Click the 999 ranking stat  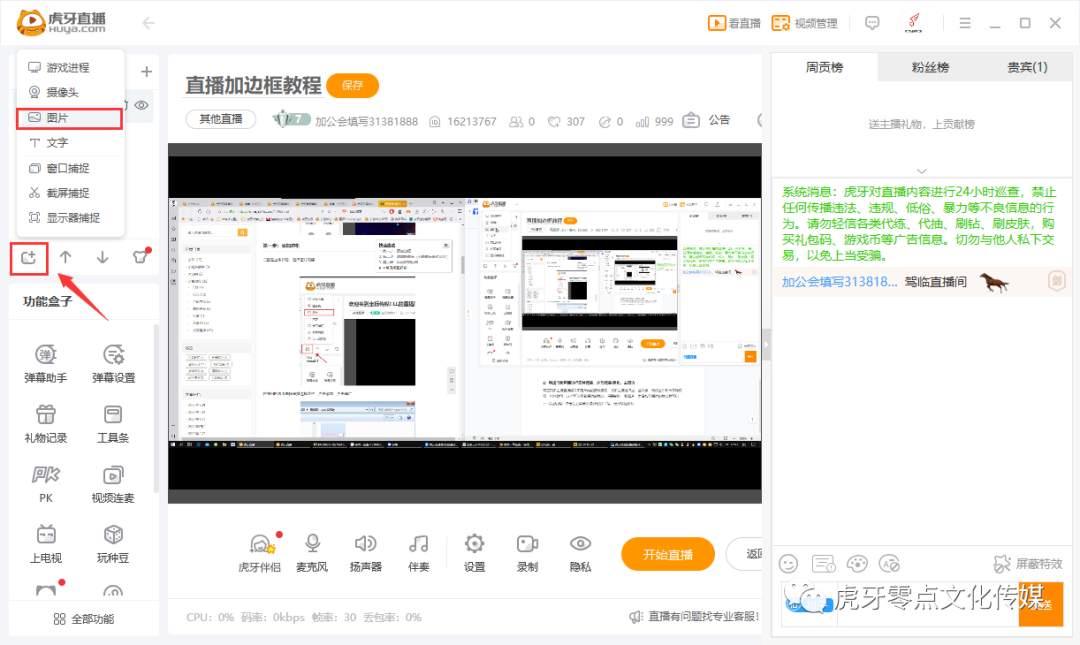point(654,122)
